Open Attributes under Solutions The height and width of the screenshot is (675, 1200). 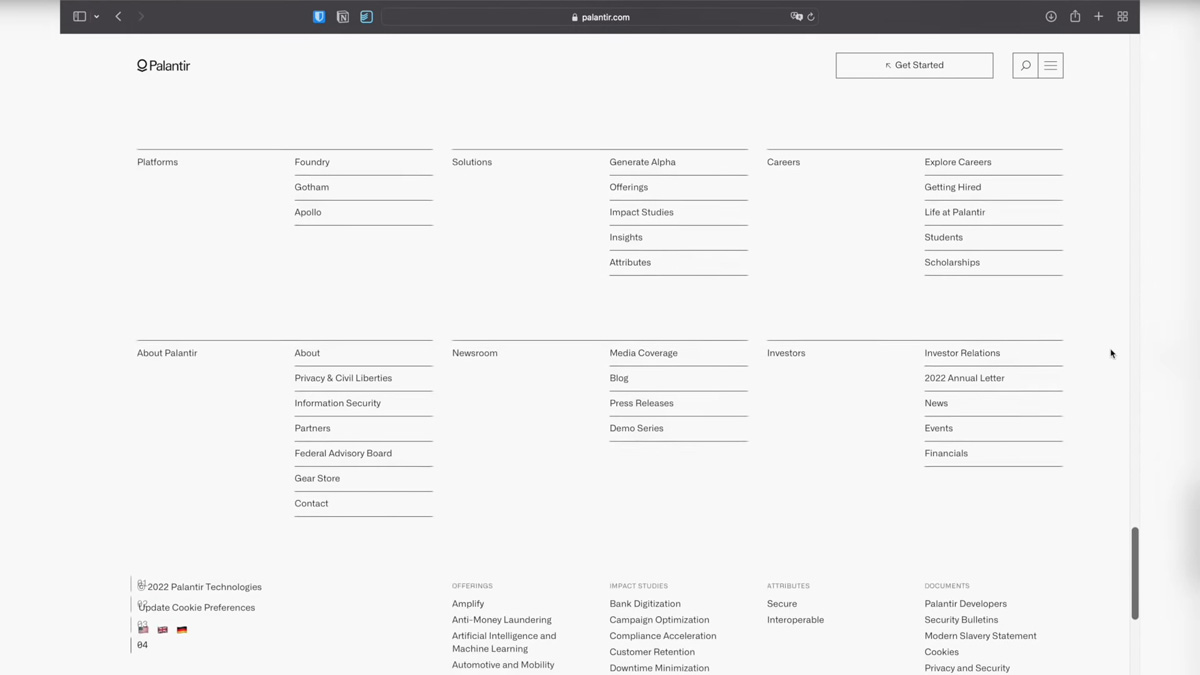coord(630,262)
